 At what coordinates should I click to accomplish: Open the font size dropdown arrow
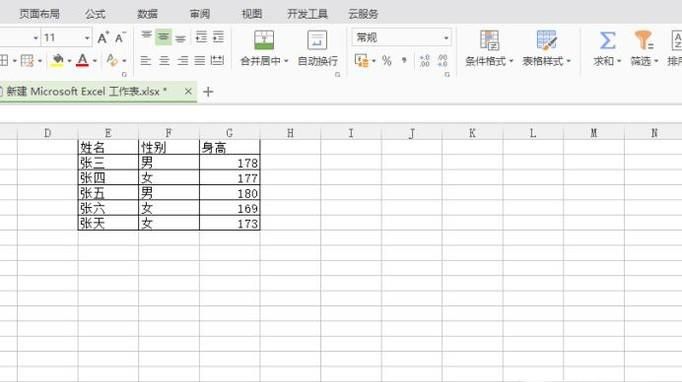pos(87,38)
